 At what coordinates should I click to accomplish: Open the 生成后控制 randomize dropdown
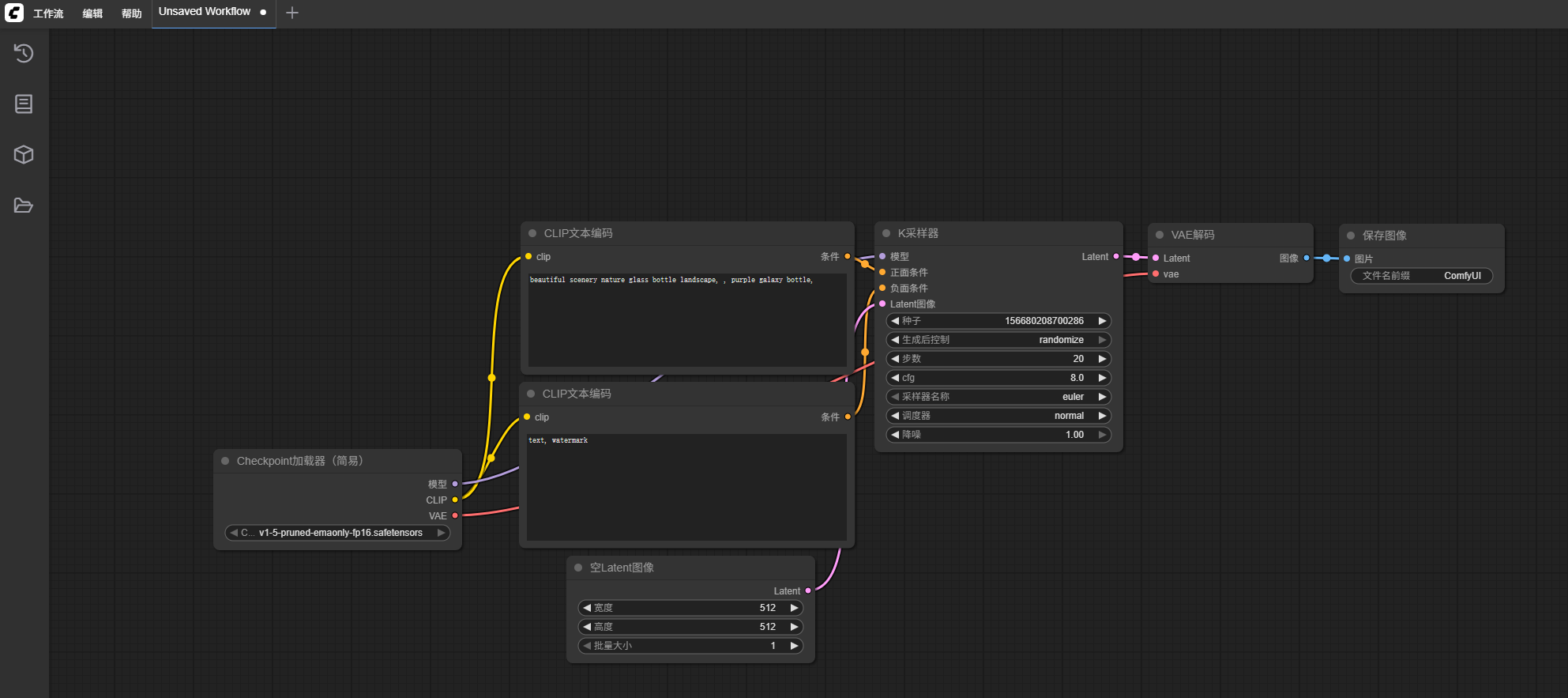click(x=998, y=340)
